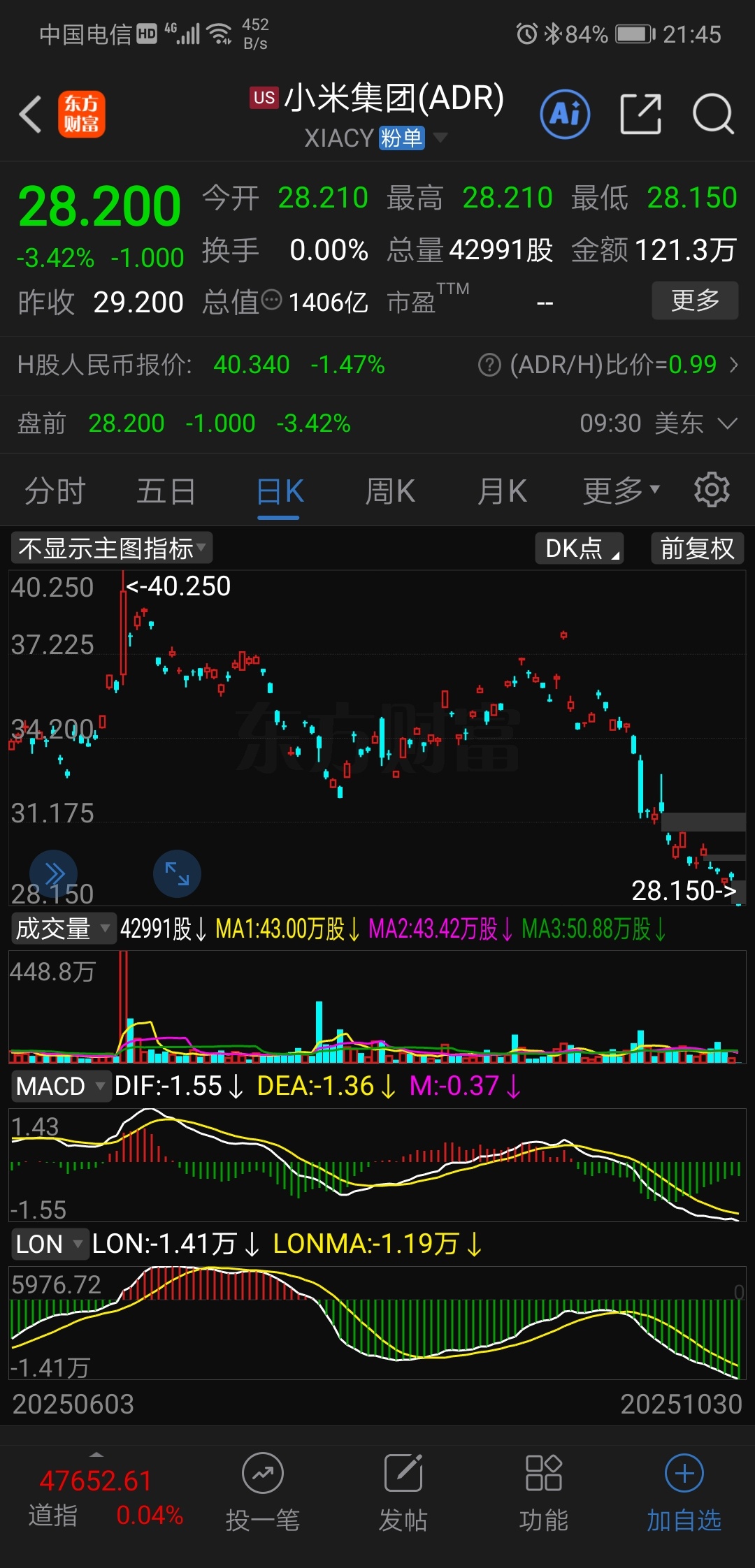Tap the 粉单 badge
755x1568 pixels.
tap(401, 138)
